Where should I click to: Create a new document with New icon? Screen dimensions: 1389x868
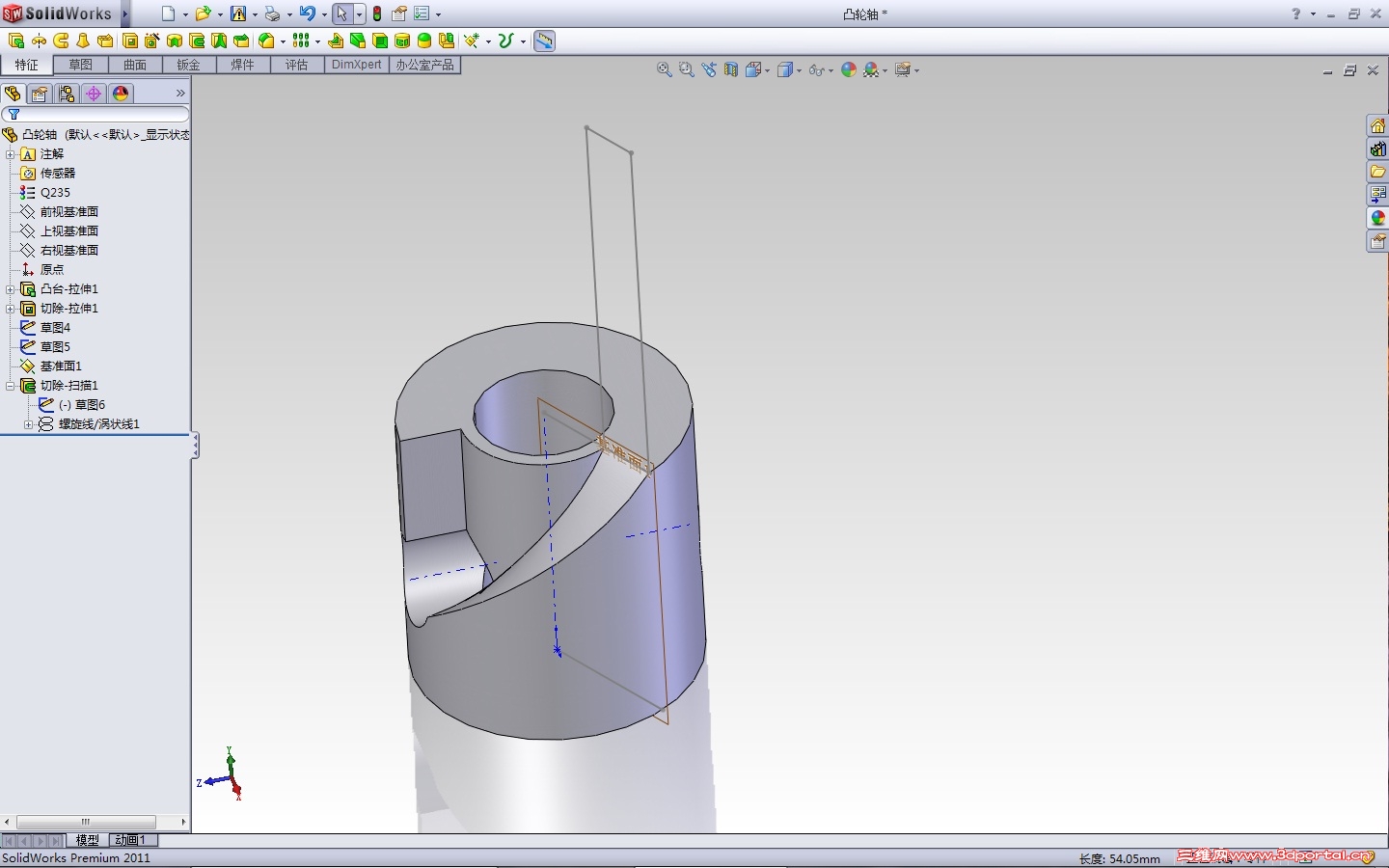pos(169,14)
